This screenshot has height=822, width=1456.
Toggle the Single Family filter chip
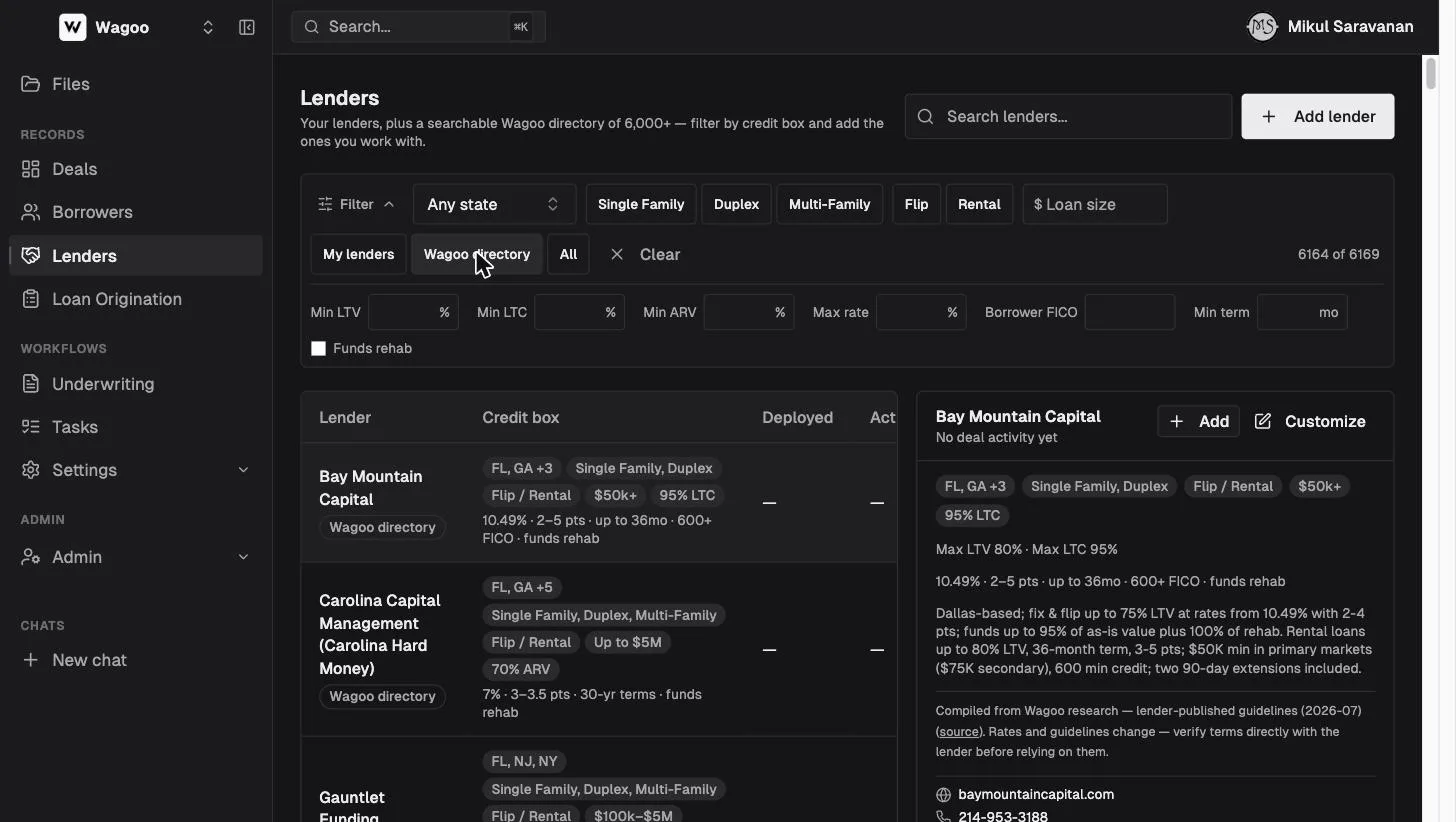pos(641,204)
